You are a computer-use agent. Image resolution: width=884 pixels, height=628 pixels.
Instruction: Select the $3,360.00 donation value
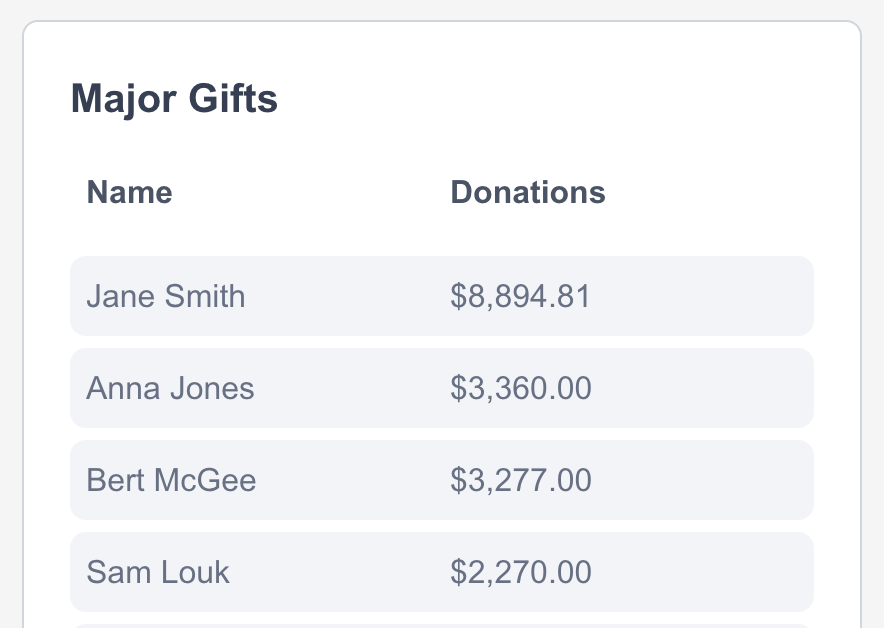[x=520, y=388]
